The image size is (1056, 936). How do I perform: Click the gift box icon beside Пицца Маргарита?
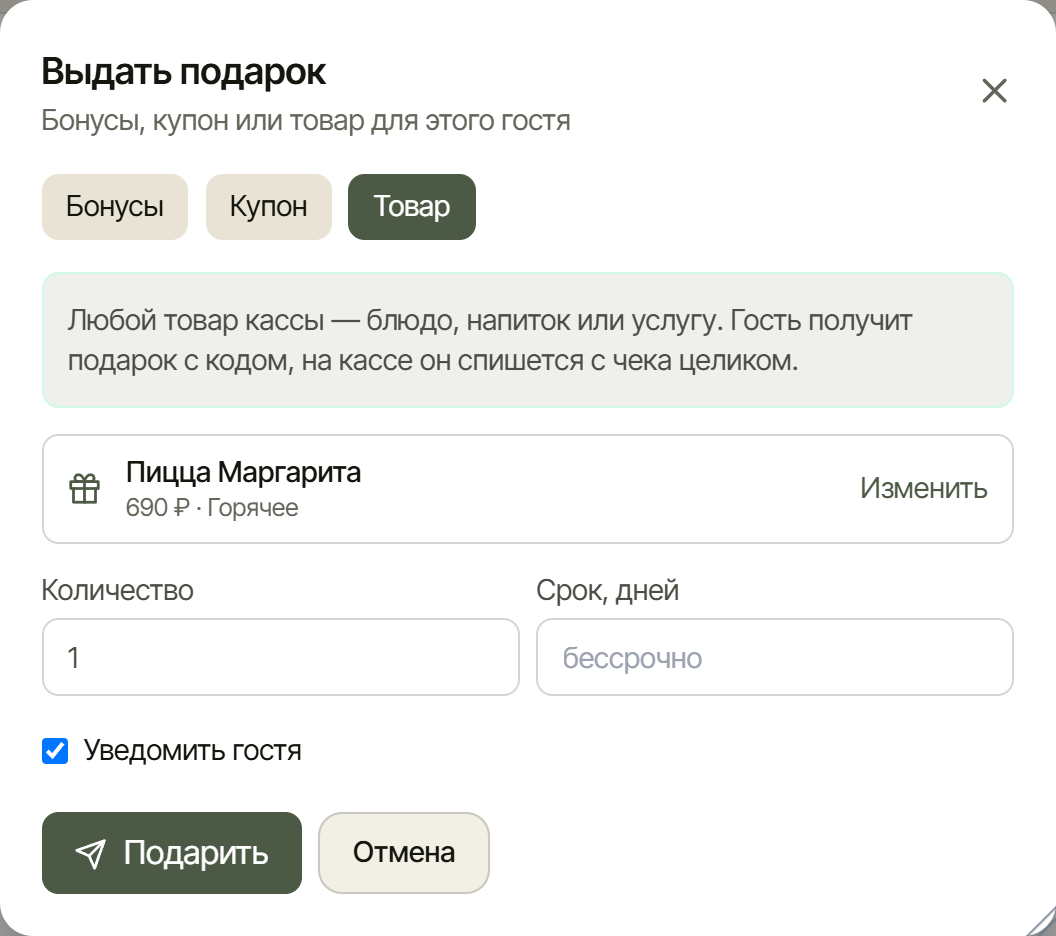pos(85,489)
